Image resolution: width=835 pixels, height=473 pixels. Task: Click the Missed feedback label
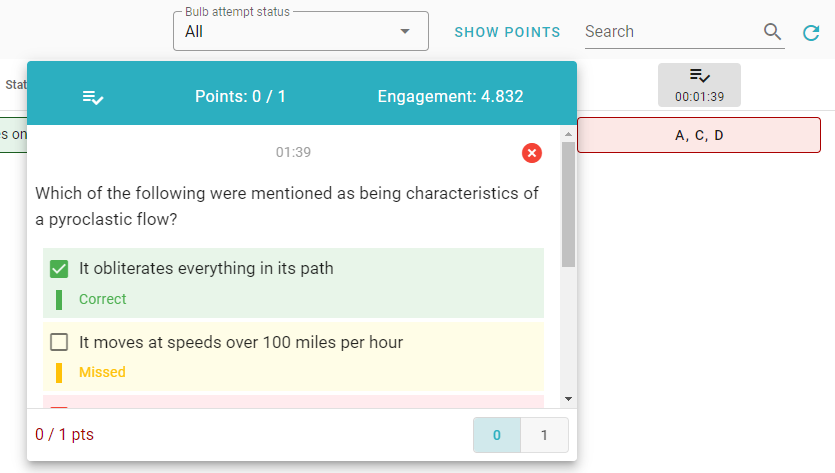click(x=102, y=372)
